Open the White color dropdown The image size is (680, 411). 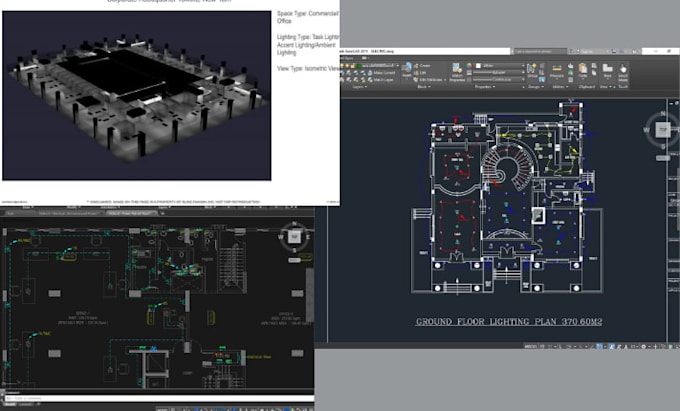coord(499,66)
